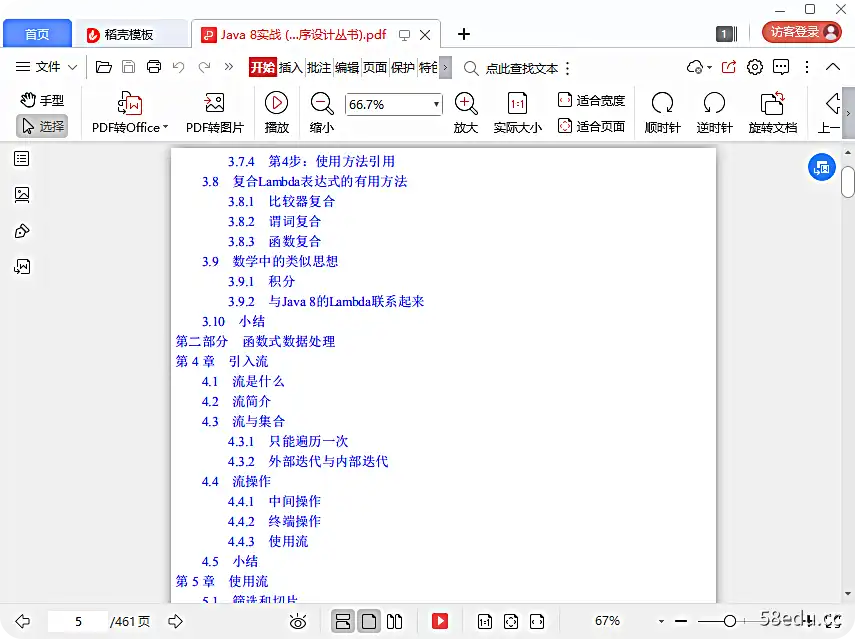Click the 点此查找文本 search field
The width and height of the screenshot is (855, 639).
[x=521, y=69]
